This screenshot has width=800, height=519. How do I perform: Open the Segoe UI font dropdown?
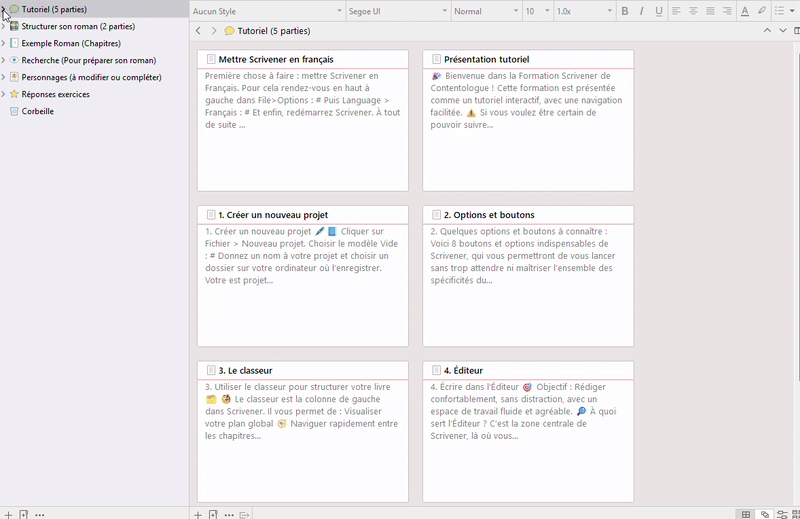397,11
